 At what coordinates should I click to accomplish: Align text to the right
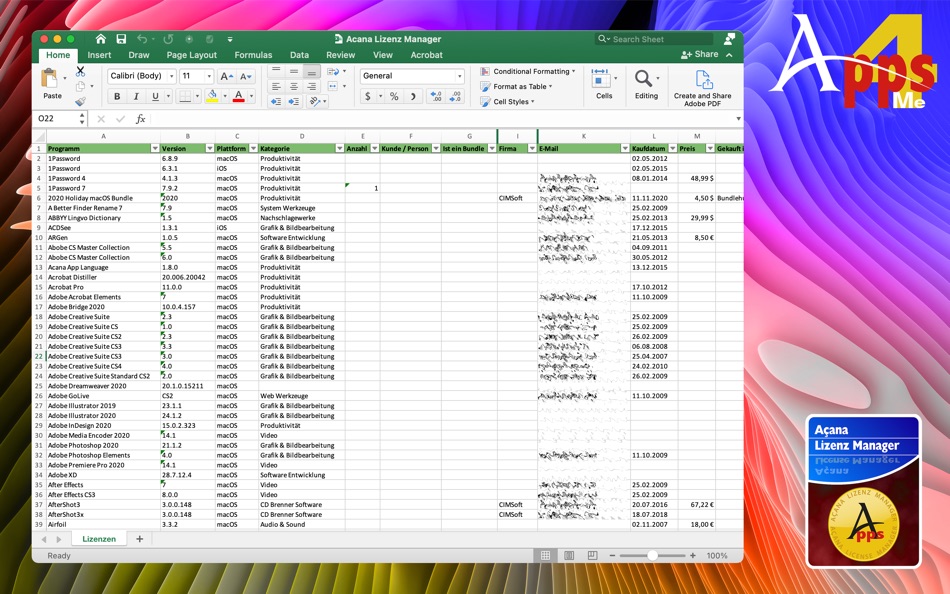pos(311,87)
